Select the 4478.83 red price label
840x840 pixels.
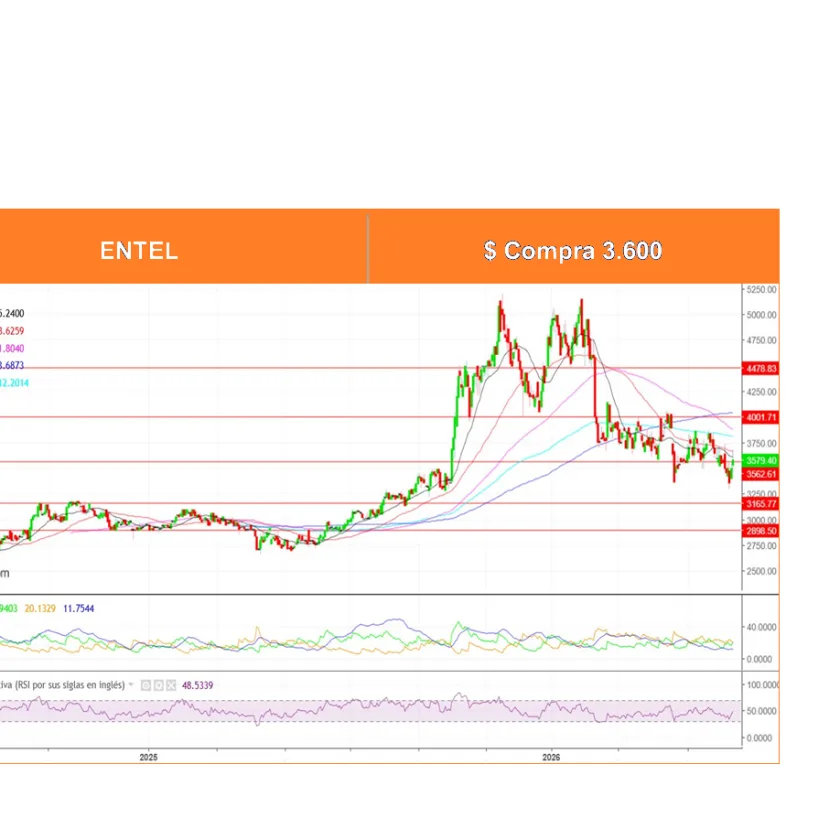pos(761,369)
